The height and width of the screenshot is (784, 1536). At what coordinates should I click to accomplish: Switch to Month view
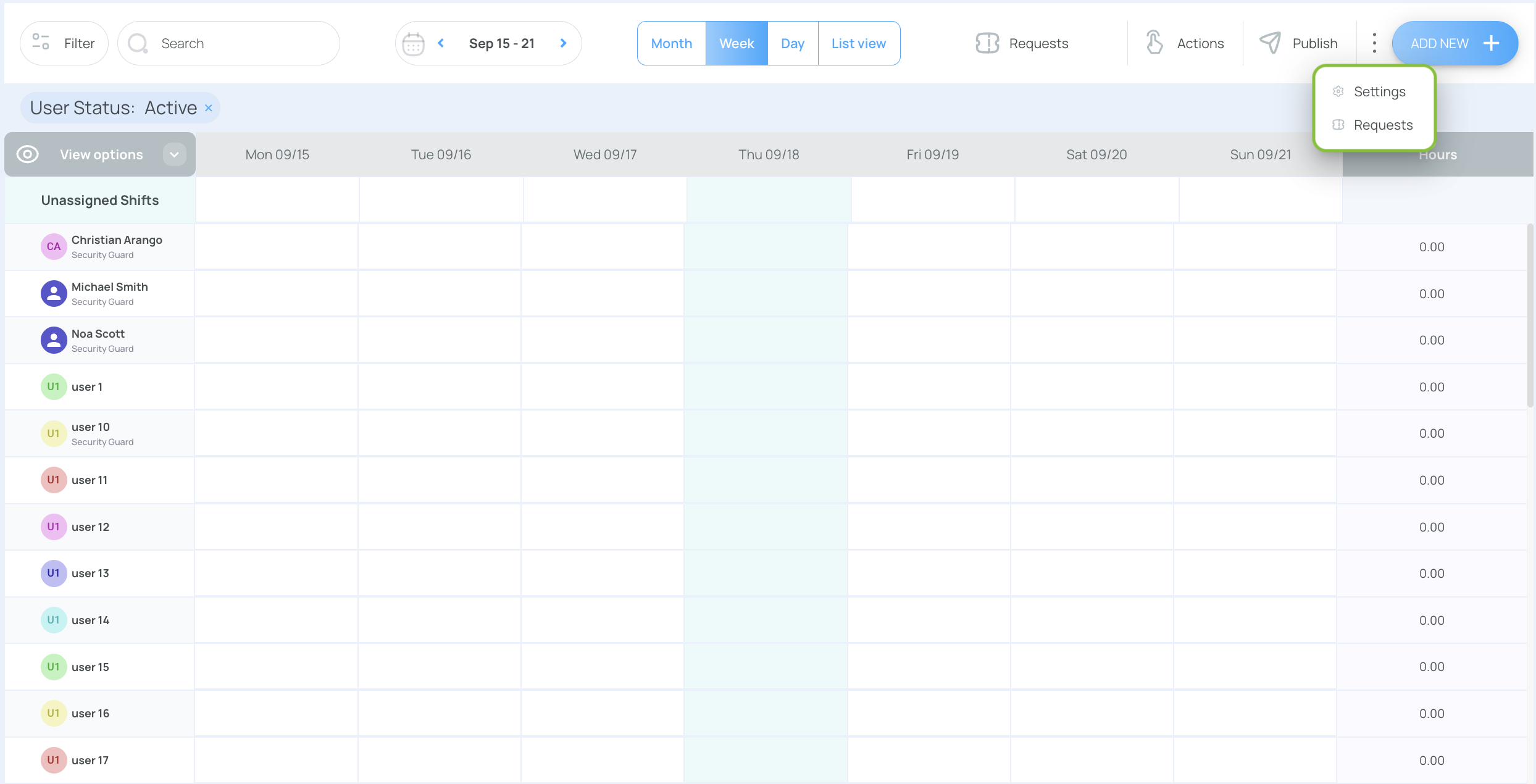[x=671, y=43]
